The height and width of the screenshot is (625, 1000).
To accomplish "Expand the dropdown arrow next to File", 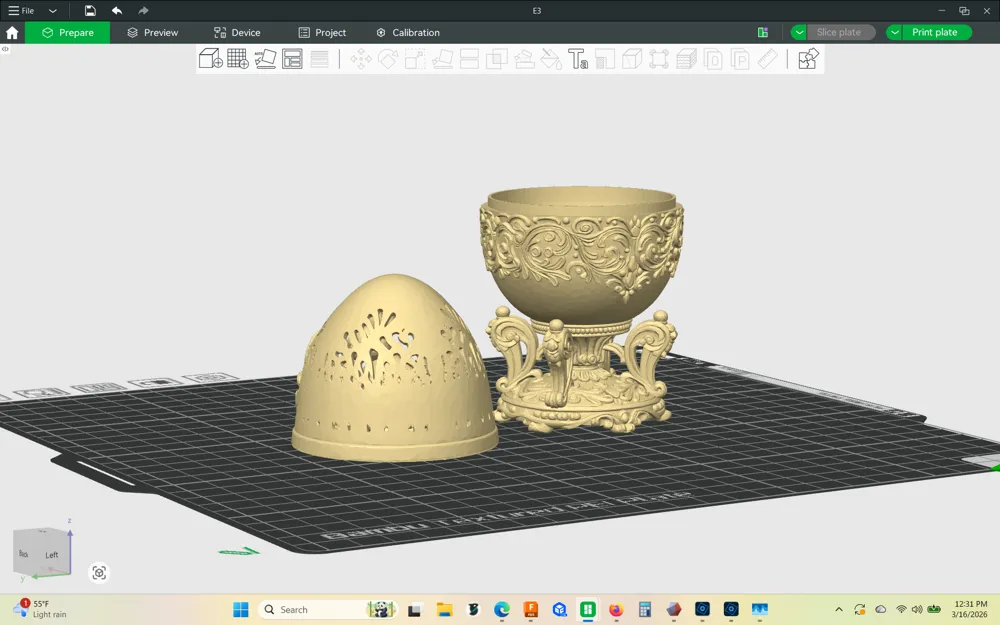I will point(53,11).
